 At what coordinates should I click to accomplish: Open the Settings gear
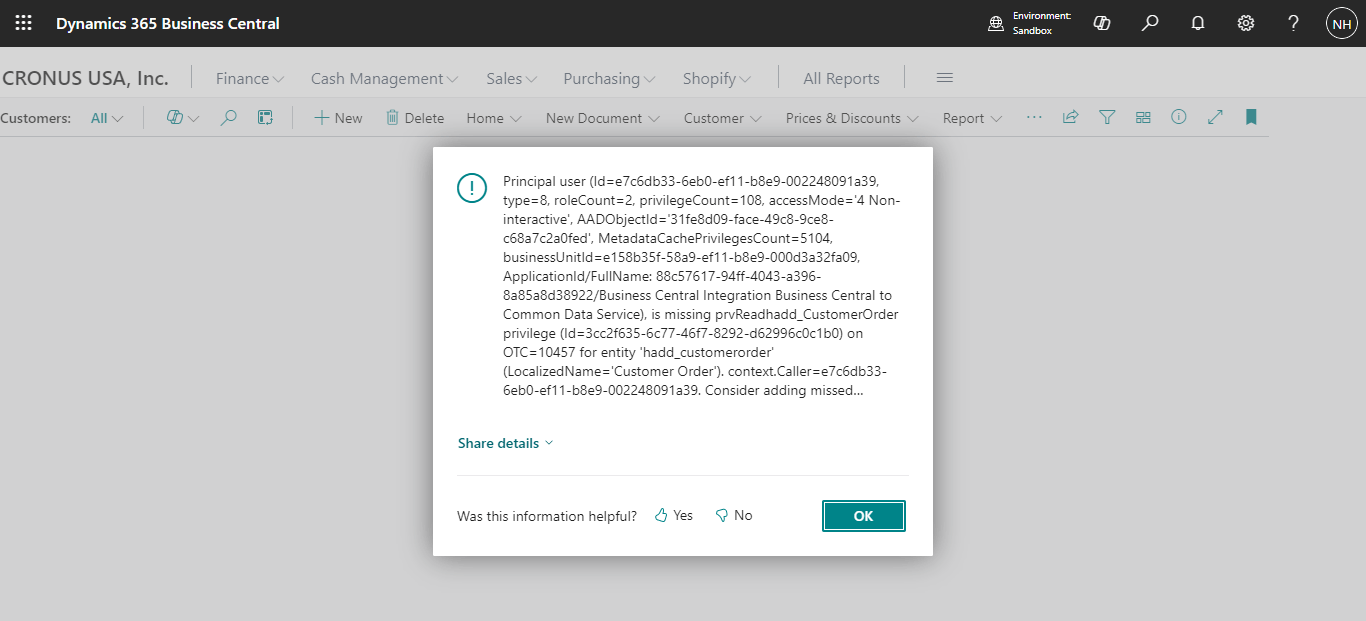[x=1246, y=23]
